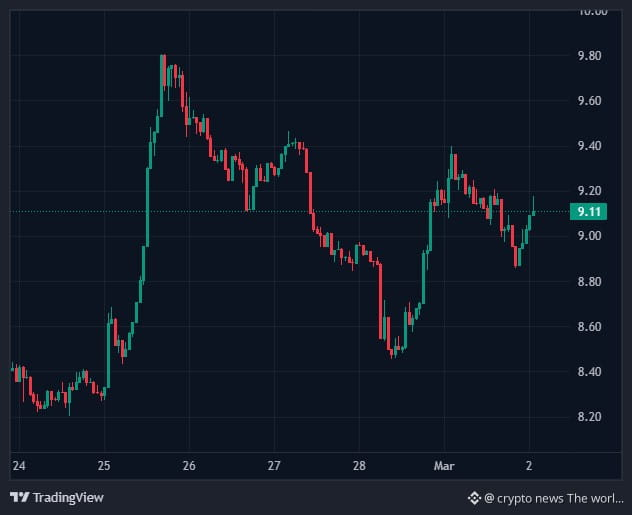Open the TradingView wordmark link
This screenshot has width=632, height=515.
(68, 498)
